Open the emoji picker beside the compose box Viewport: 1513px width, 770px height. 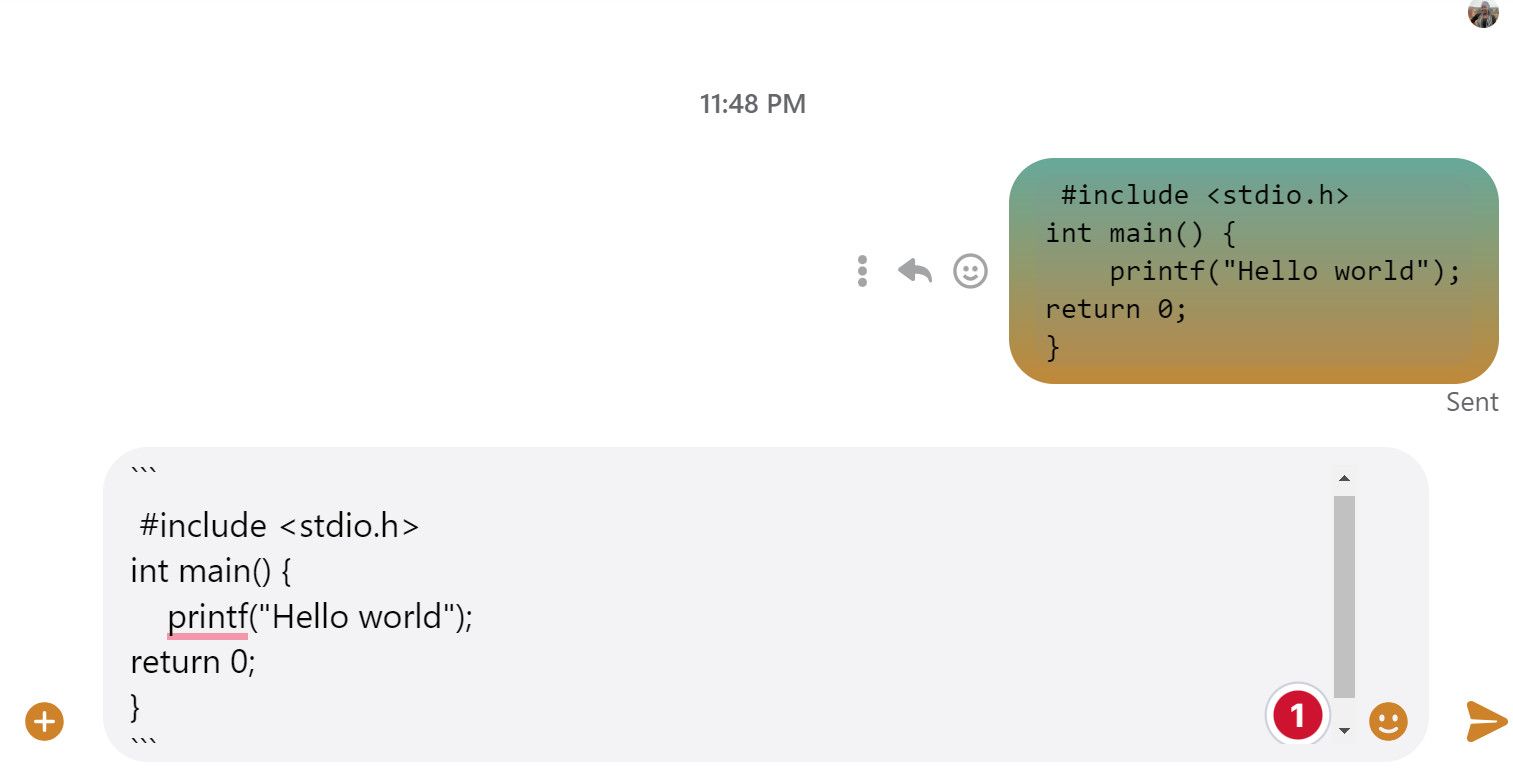click(x=1388, y=719)
